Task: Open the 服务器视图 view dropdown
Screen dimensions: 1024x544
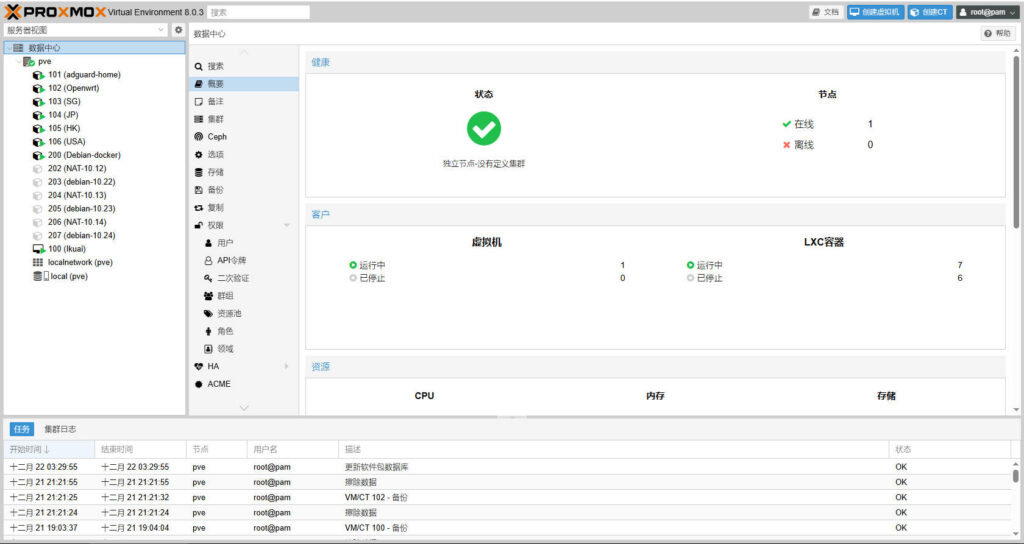Action: tap(85, 31)
